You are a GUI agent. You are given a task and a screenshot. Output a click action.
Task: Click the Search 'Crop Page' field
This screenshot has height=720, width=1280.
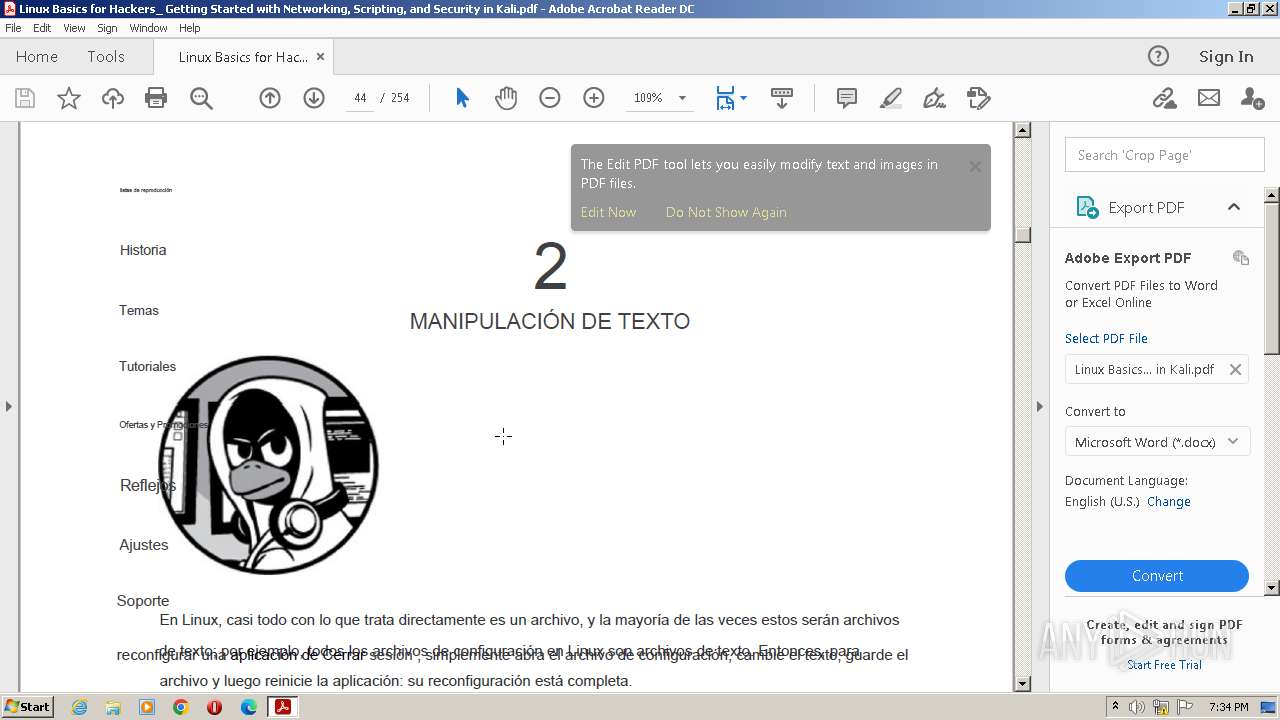[x=1165, y=155]
